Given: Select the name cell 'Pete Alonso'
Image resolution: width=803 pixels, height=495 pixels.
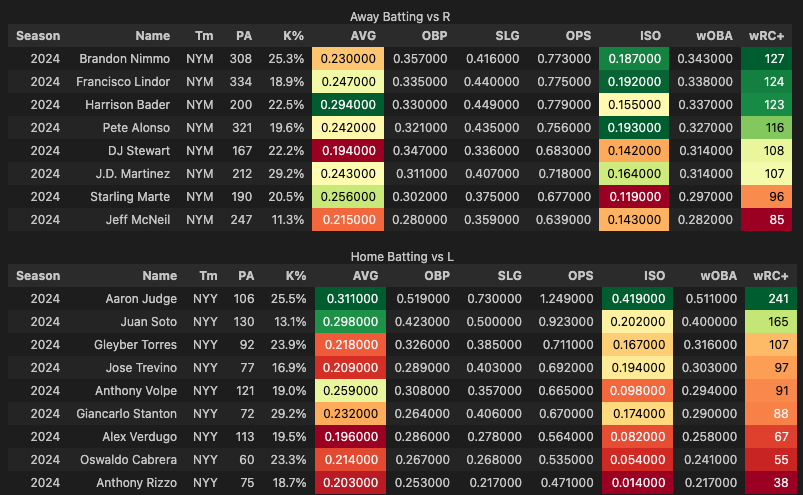Looking at the screenshot, I should click(136, 128).
